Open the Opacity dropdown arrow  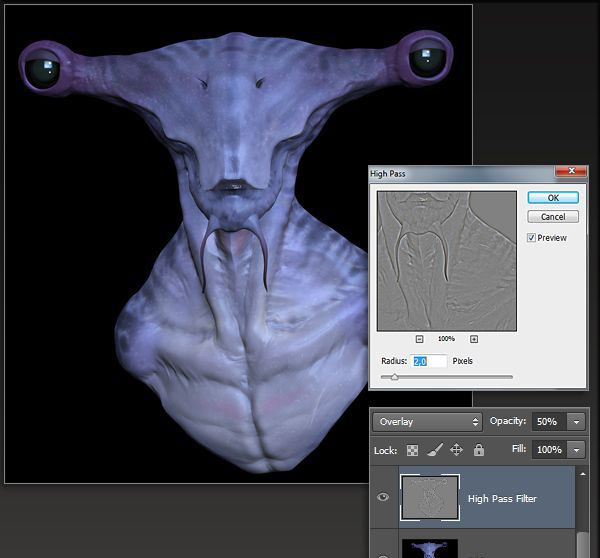pyautogui.click(x=576, y=422)
